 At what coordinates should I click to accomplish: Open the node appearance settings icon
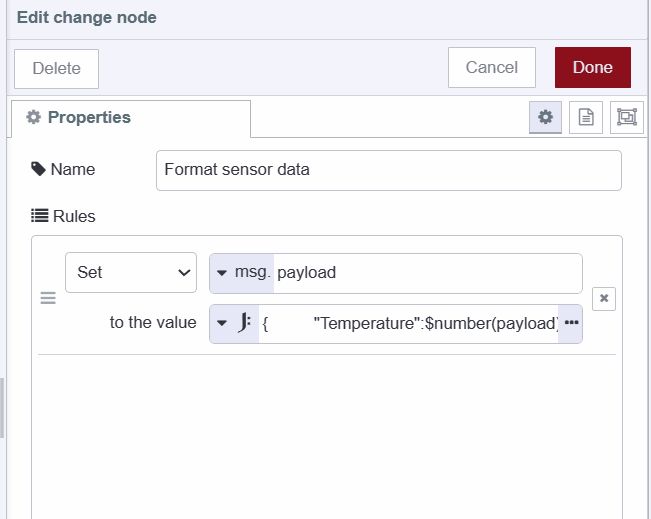point(627,117)
